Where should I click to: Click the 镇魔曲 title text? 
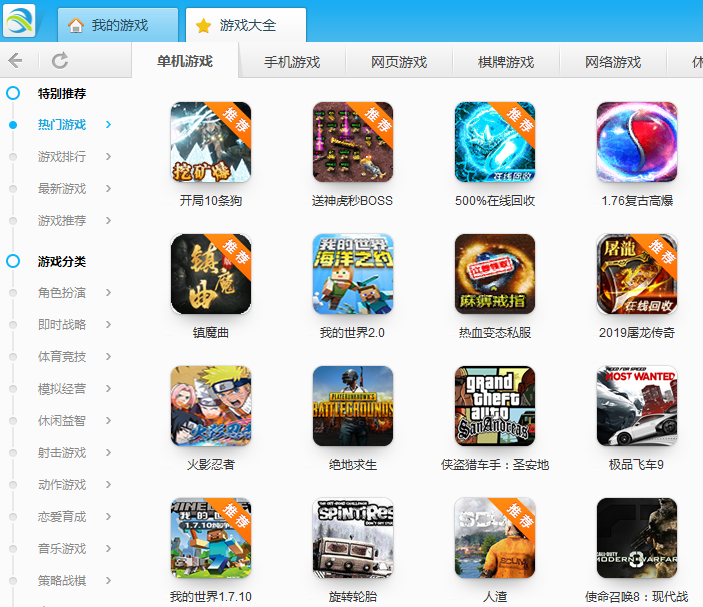coord(211,333)
